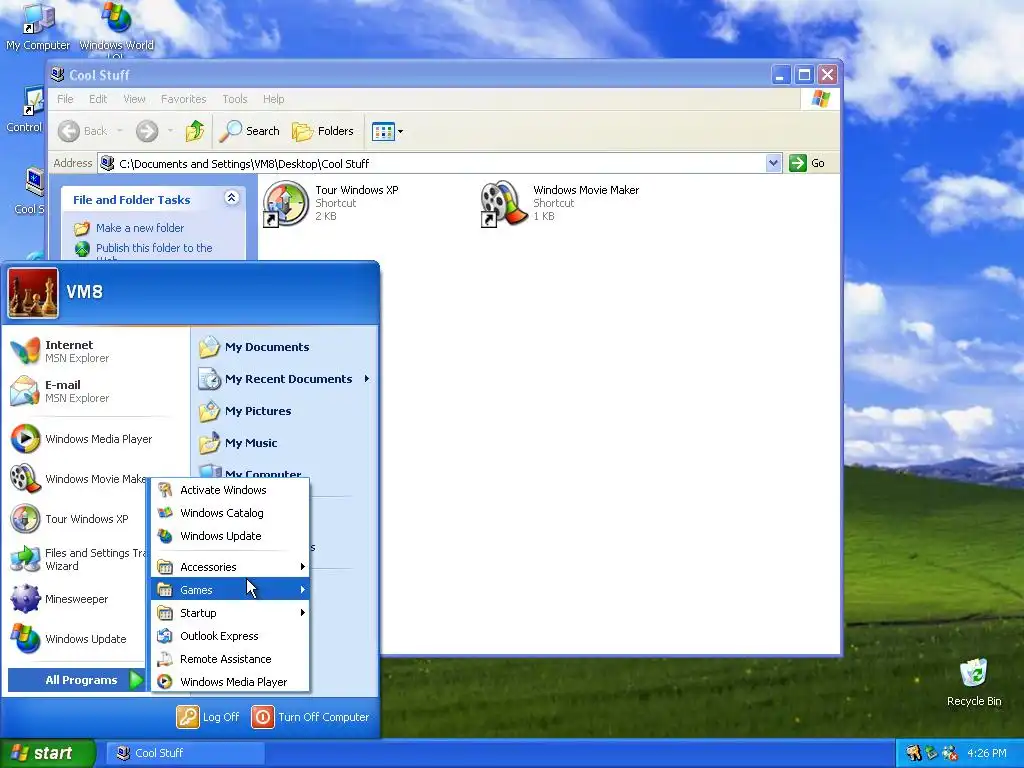Expand My Recent Documents arrow
Viewport: 1024px width, 768px height.
click(367, 379)
